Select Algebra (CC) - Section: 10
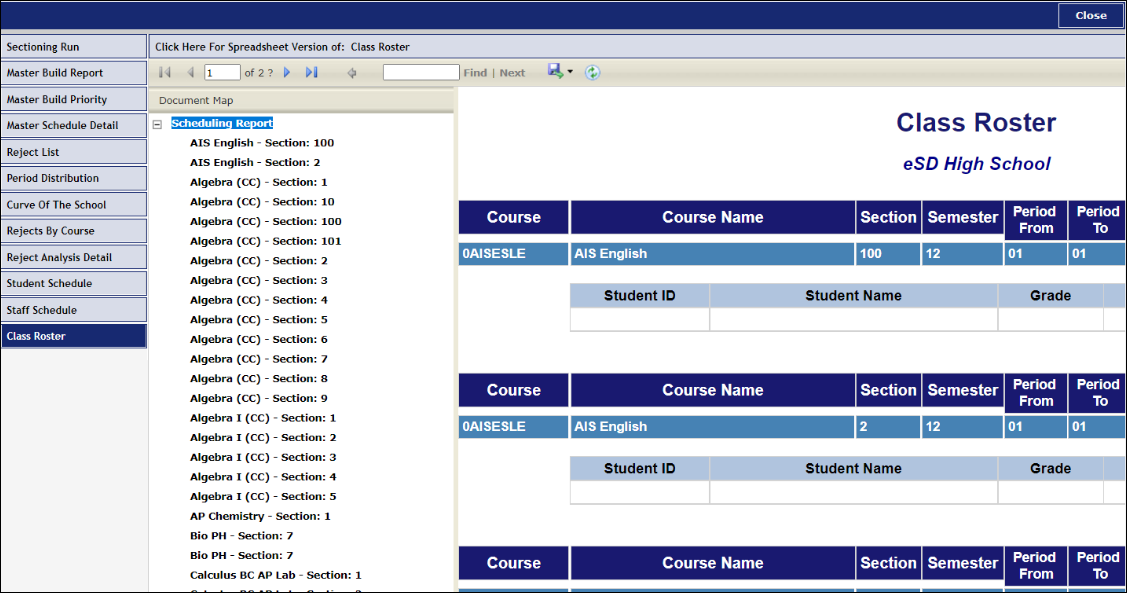The image size is (1127, 593). click(x=262, y=202)
